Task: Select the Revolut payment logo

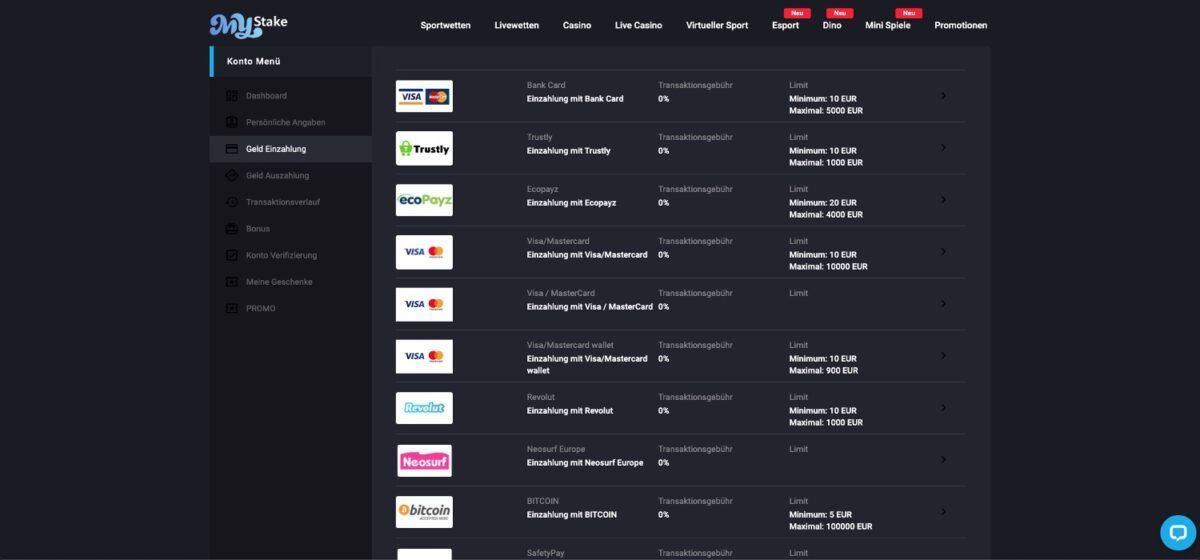Action: [424, 408]
